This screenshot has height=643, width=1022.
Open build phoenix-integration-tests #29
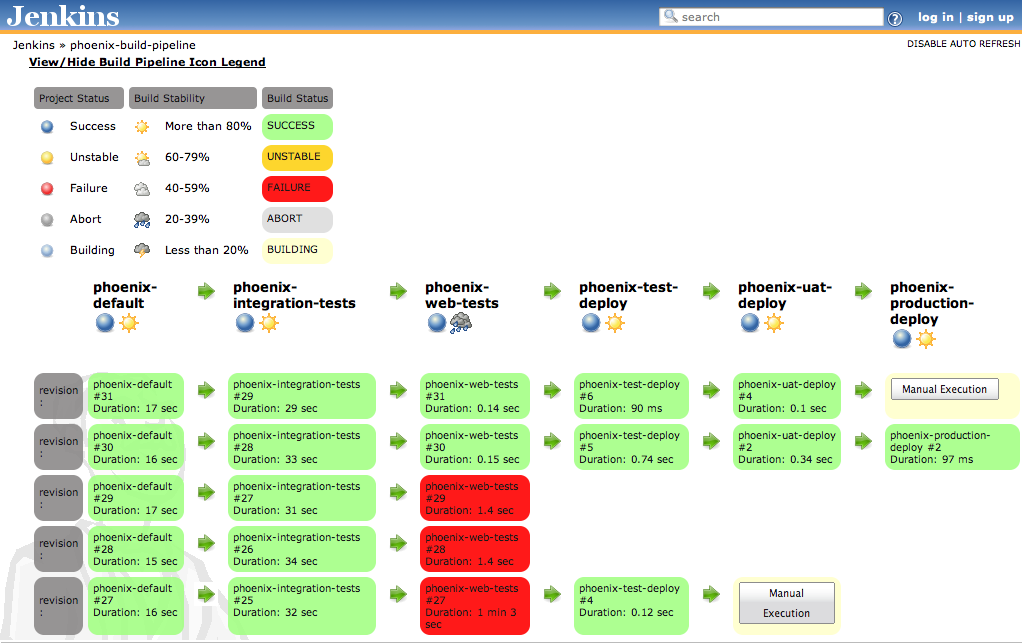coord(302,396)
